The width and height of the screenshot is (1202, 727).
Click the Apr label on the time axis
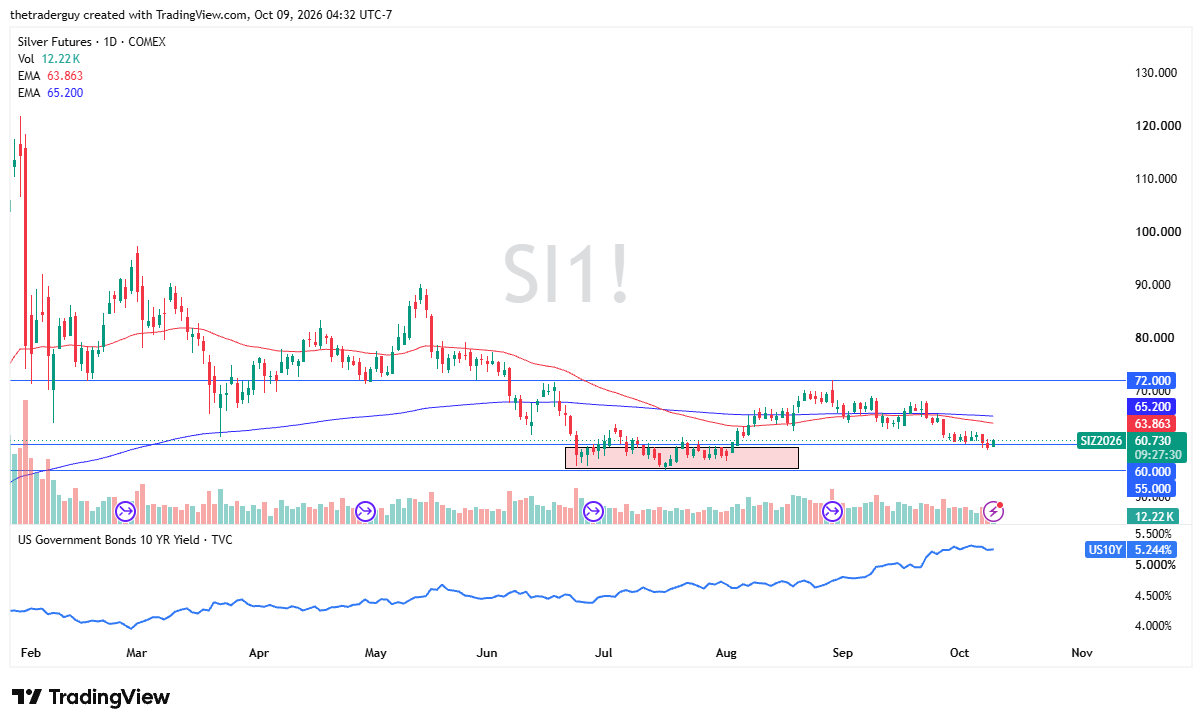coord(259,653)
